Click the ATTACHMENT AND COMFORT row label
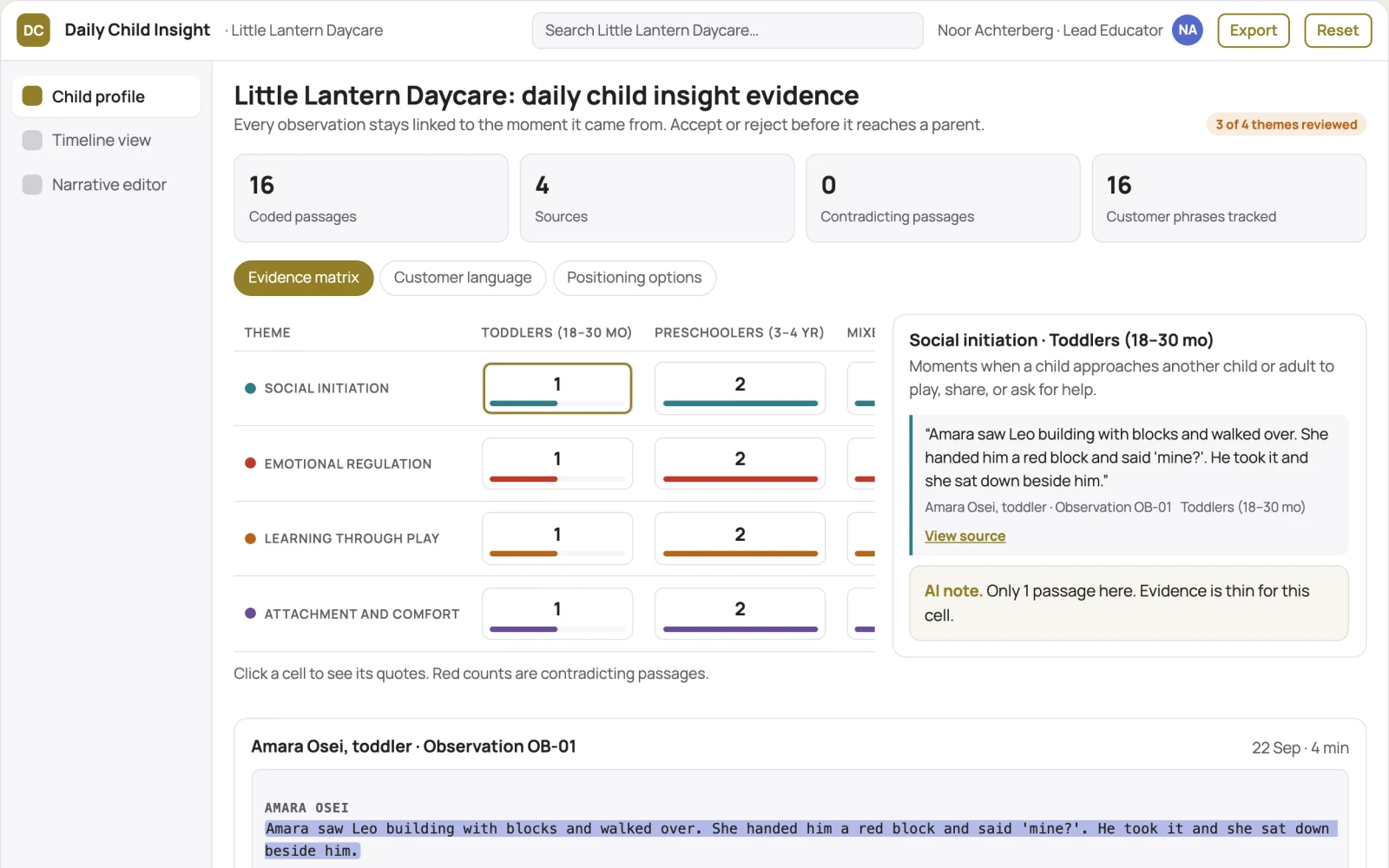Image resolution: width=1389 pixels, height=868 pixels. [x=362, y=615]
